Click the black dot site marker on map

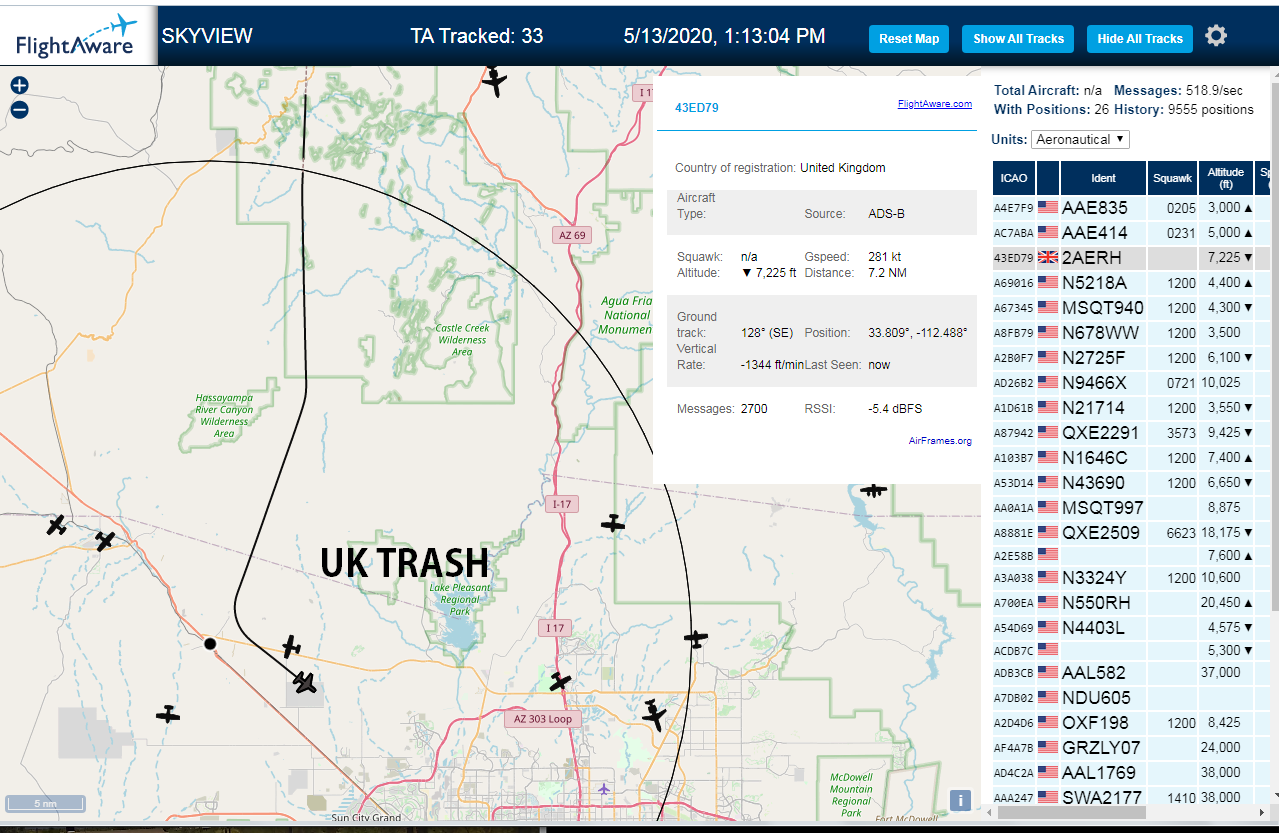[x=210, y=644]
